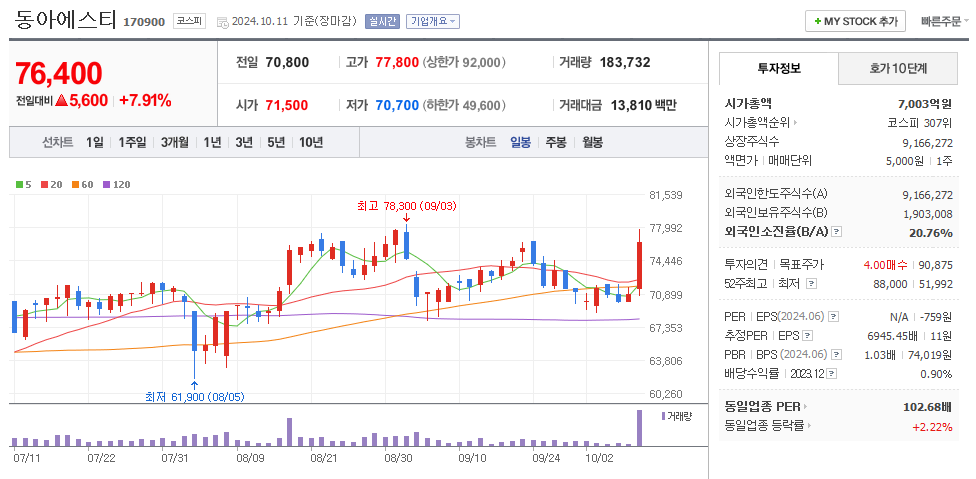Image resolution: width=976 pixels, height=479 pixels.
Task: Open help icon next to 52주최고 최저
Action: point(810,284)
